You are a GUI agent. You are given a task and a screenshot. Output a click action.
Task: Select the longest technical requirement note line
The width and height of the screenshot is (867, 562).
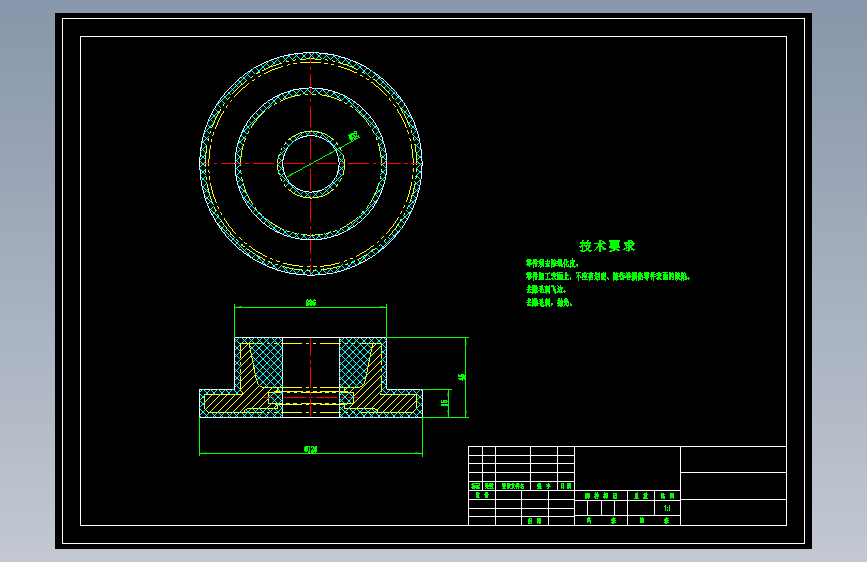coord(608,276)
